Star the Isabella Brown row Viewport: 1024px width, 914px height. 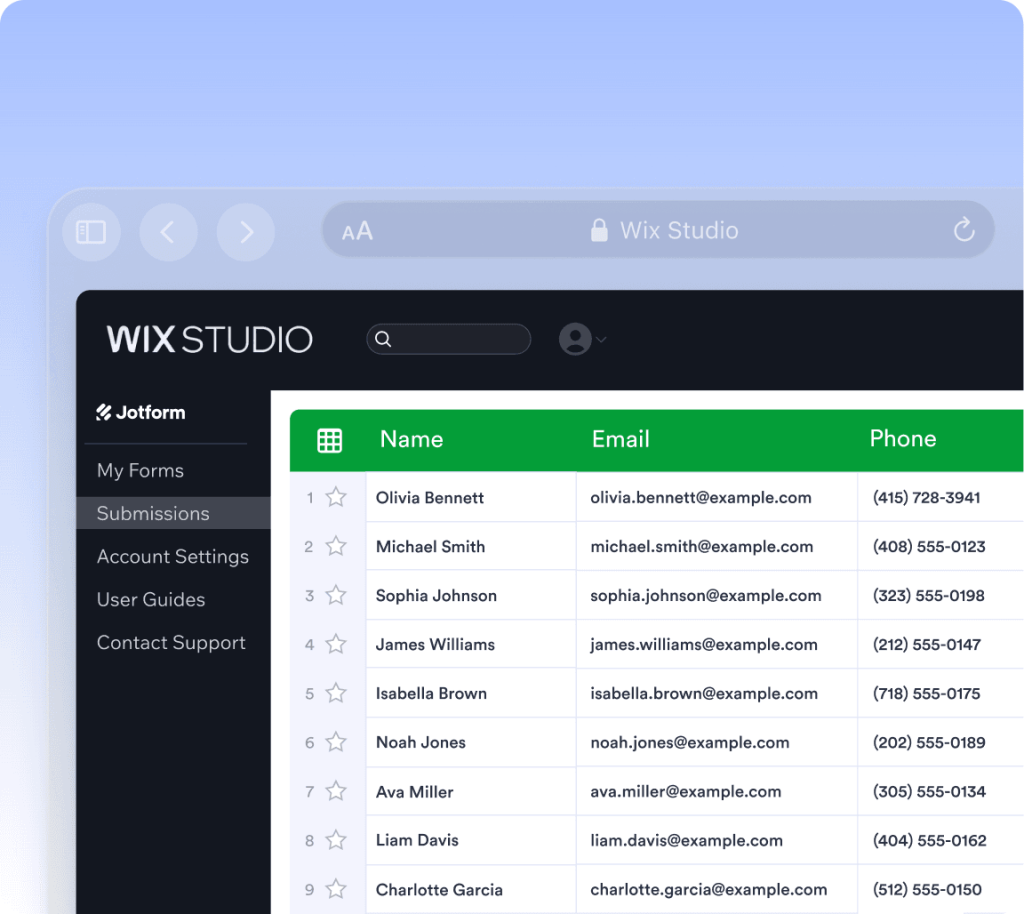point(336,693)
